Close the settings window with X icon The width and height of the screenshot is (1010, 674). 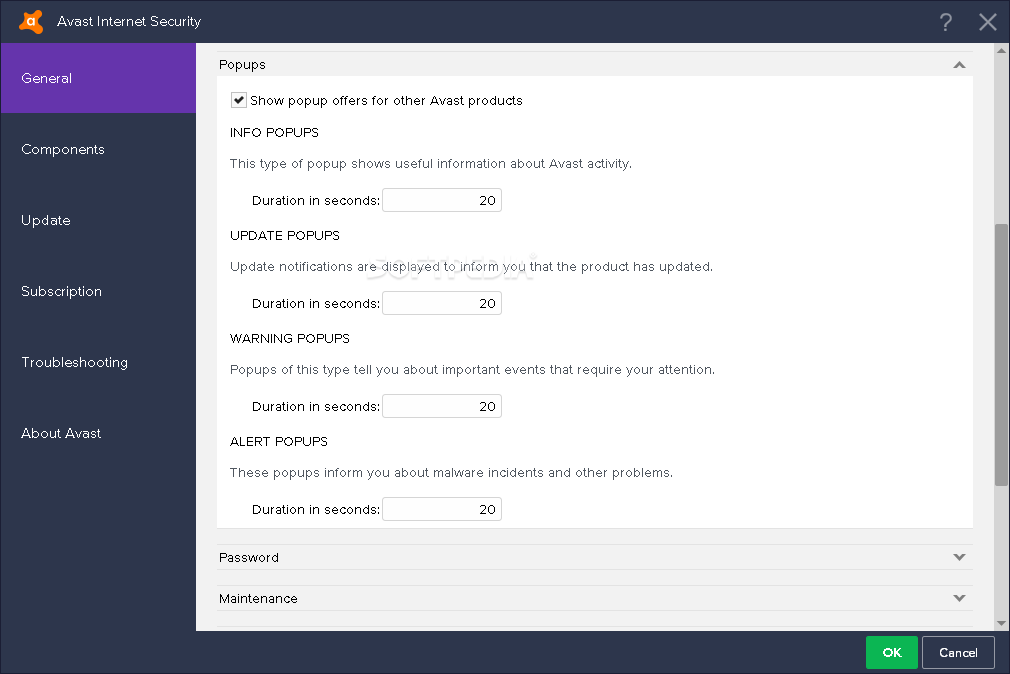pyautogui.click(x=987, y=22)
